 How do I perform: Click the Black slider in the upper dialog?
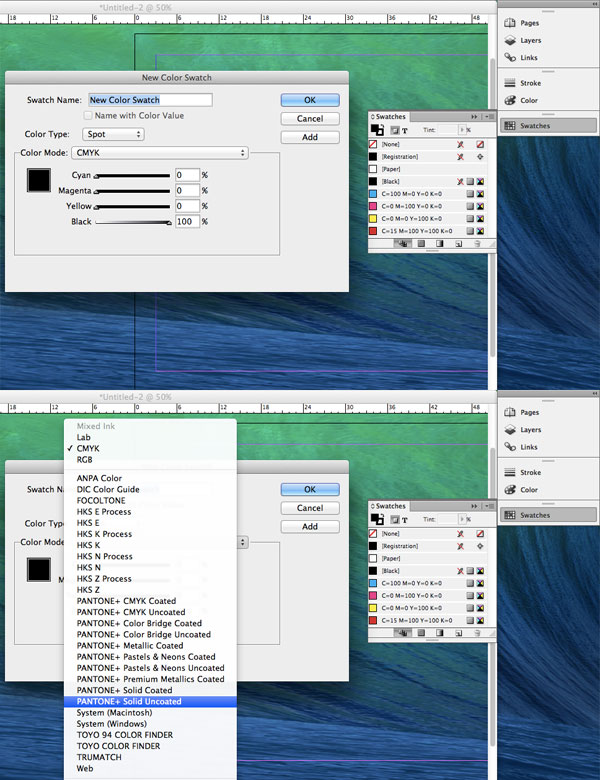(132, 222)
